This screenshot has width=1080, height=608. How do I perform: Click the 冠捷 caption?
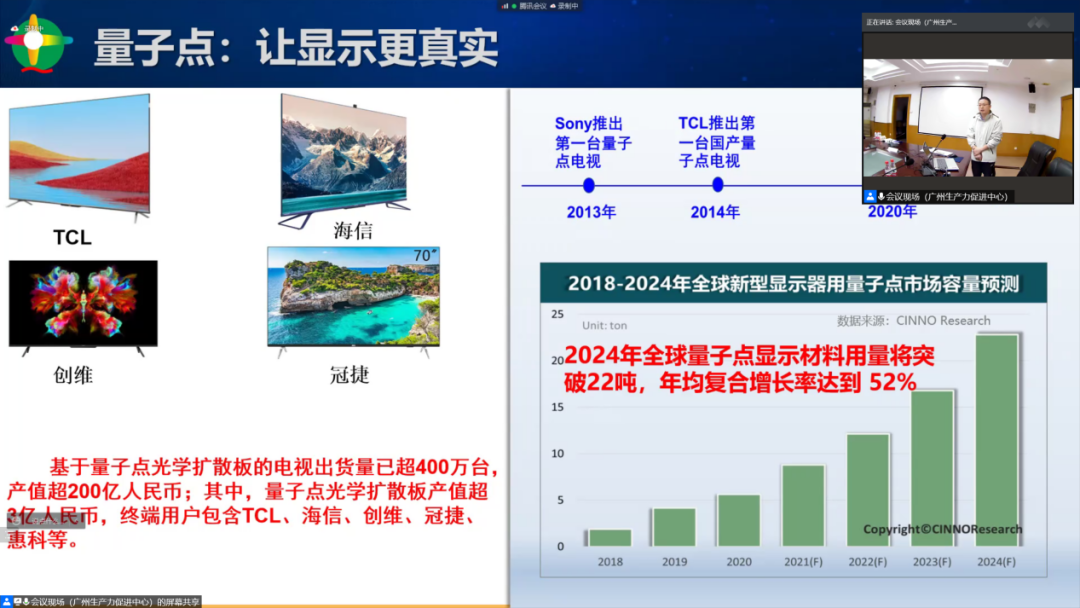click(x=350, y=375)
